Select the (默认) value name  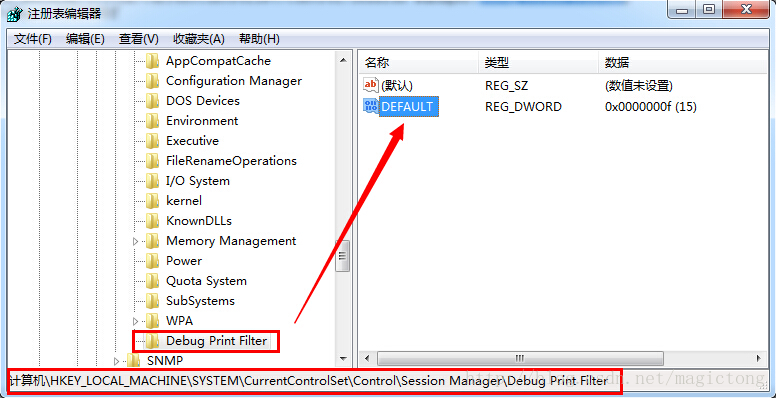[397, 86]
